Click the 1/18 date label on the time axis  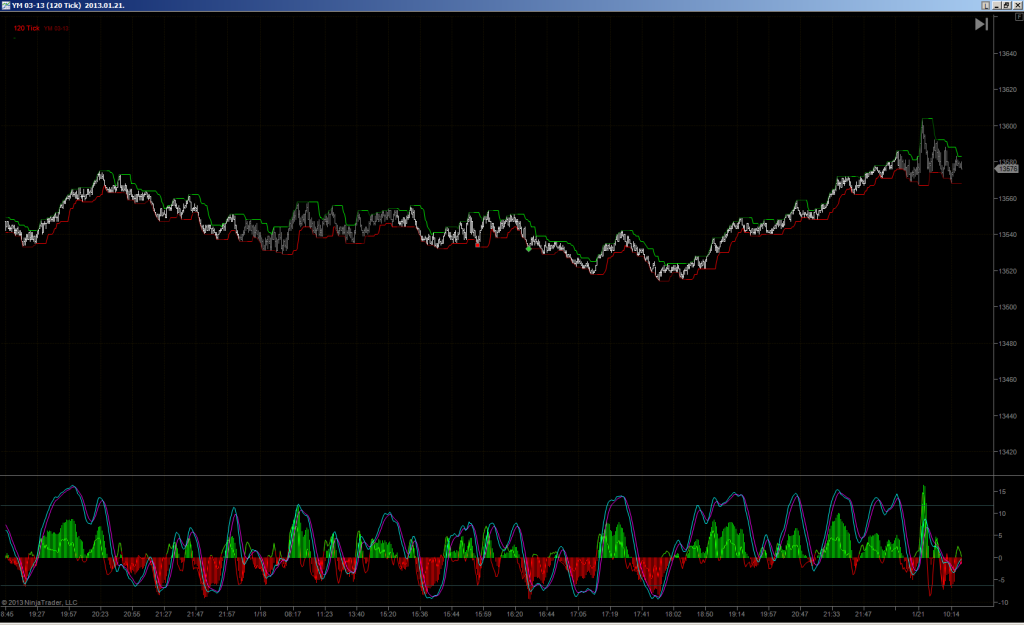click(260, 614)
